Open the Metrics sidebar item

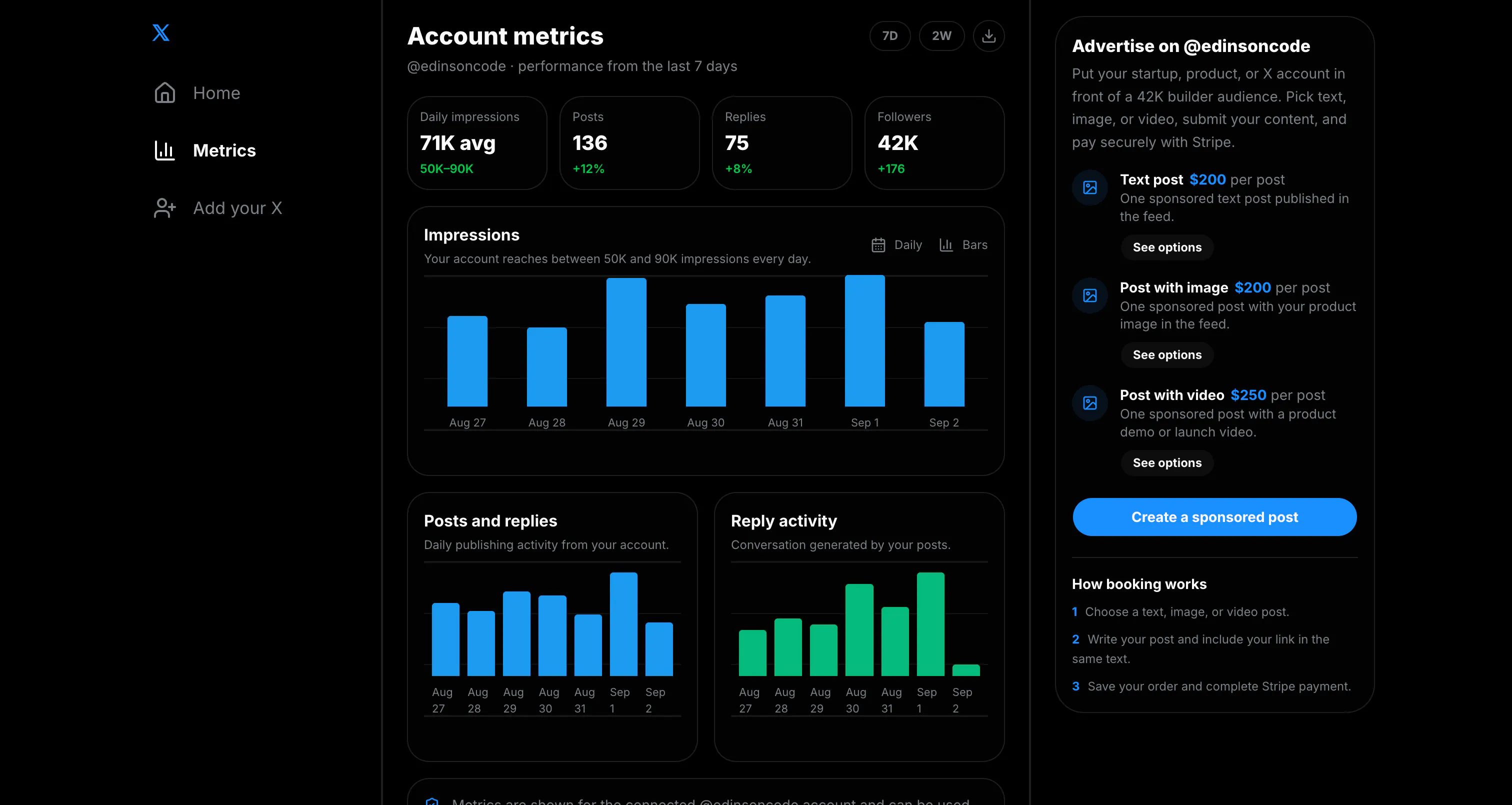[x=205, y=150]
